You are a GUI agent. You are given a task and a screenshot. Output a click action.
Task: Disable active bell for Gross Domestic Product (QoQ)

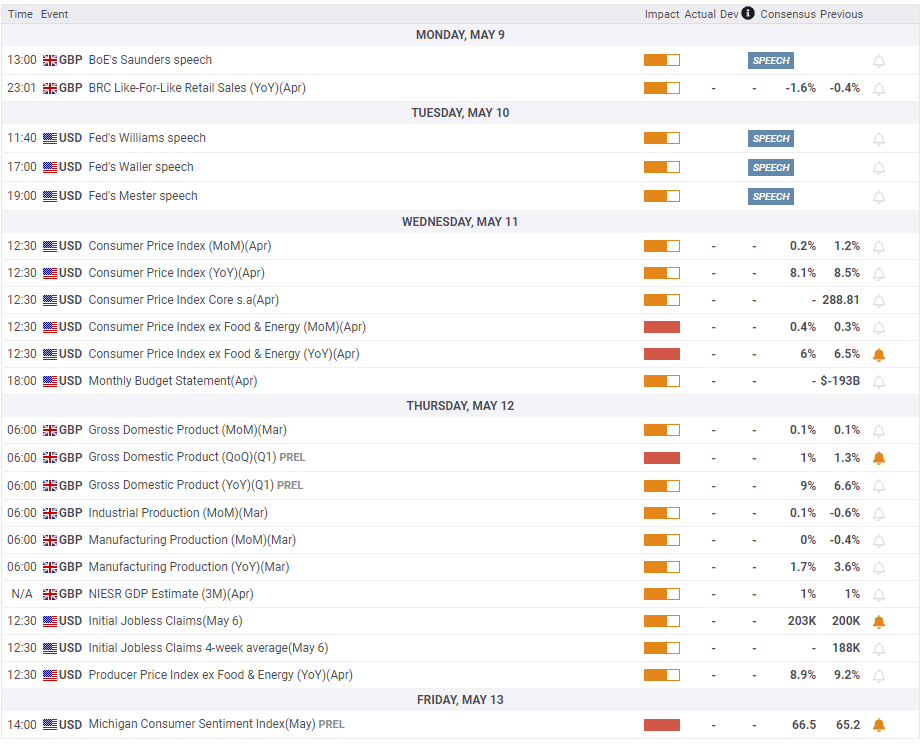click(878, 458)
